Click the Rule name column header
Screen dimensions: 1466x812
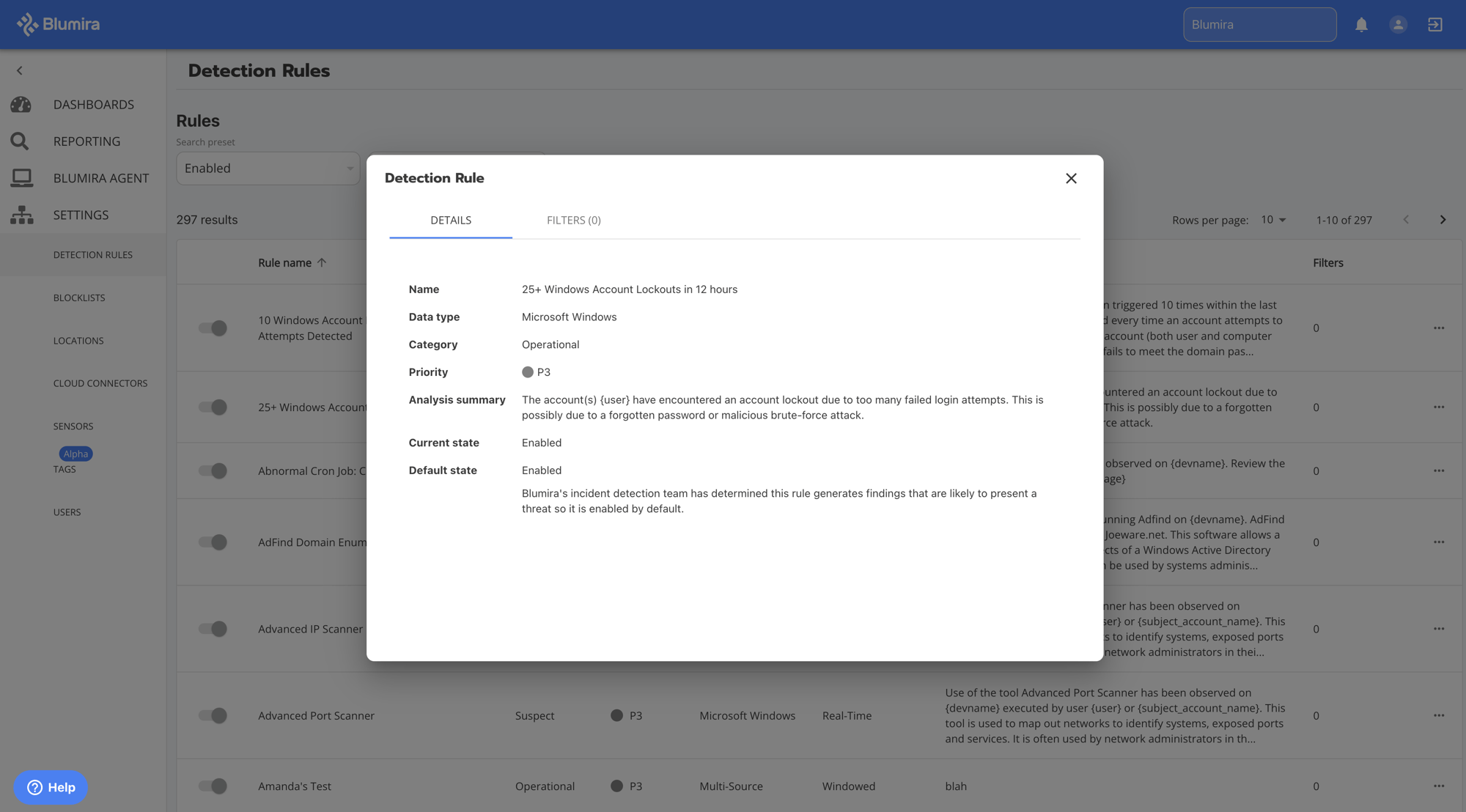(x=284, y=262)
